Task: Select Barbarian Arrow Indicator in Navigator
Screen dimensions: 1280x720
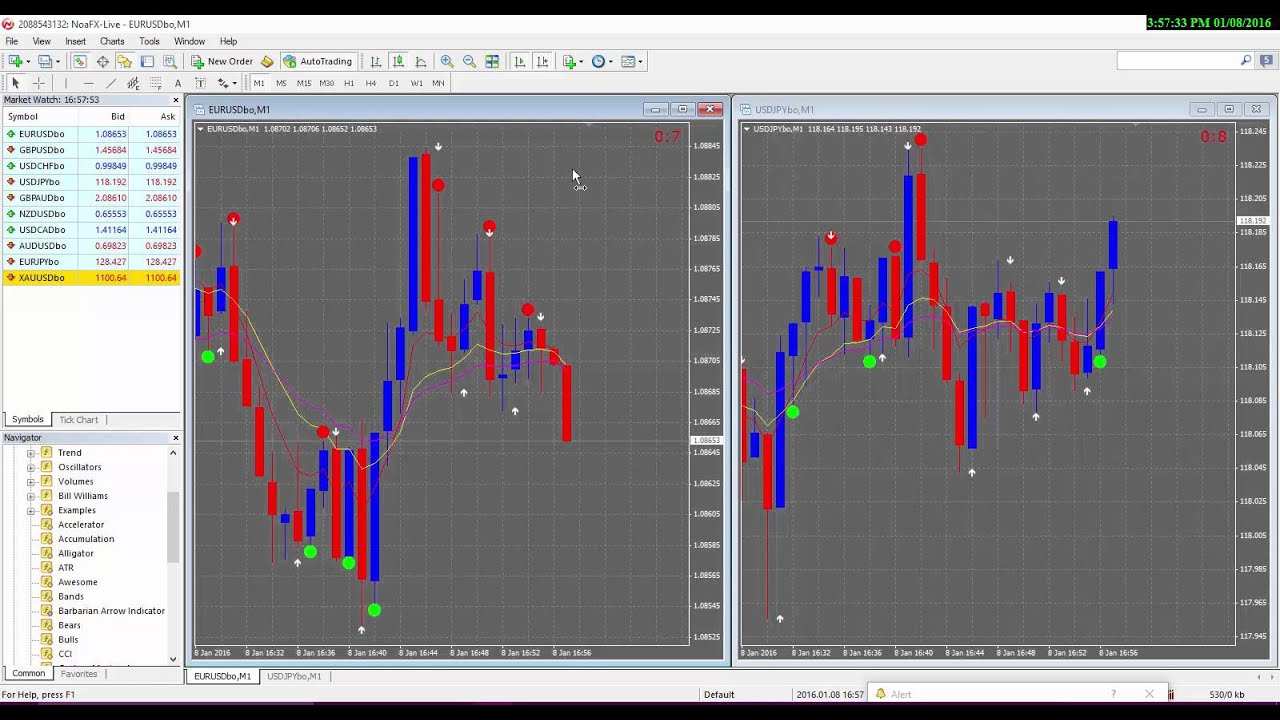Action: click(x=111, y=611)
